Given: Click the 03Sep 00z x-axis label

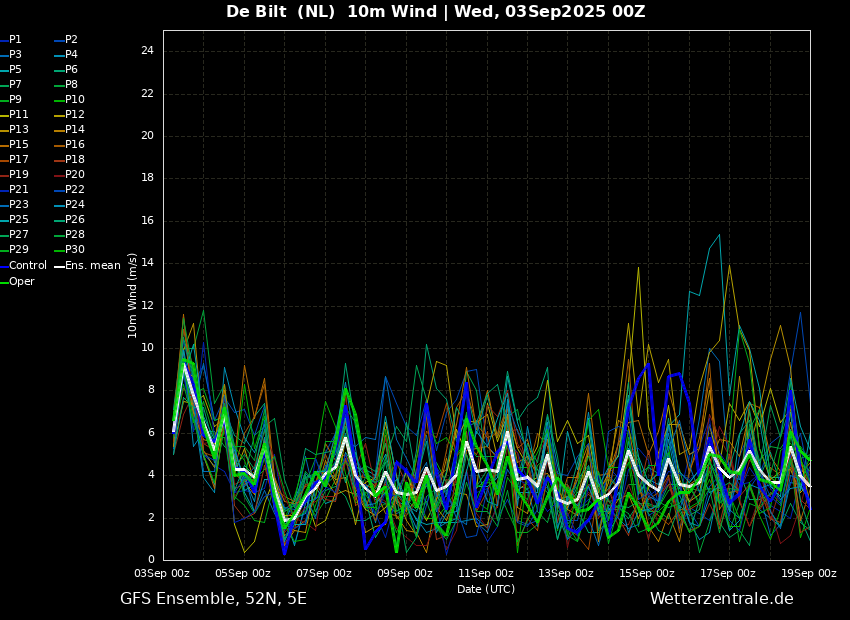Looking at the screenshot, I should tap(162, 574).
